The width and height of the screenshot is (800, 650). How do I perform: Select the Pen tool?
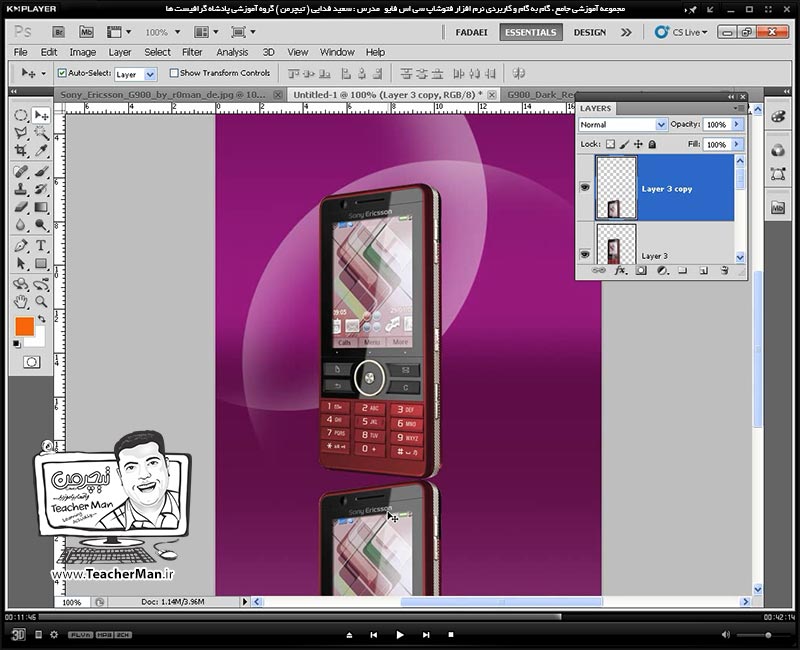(x=21, y=245)
